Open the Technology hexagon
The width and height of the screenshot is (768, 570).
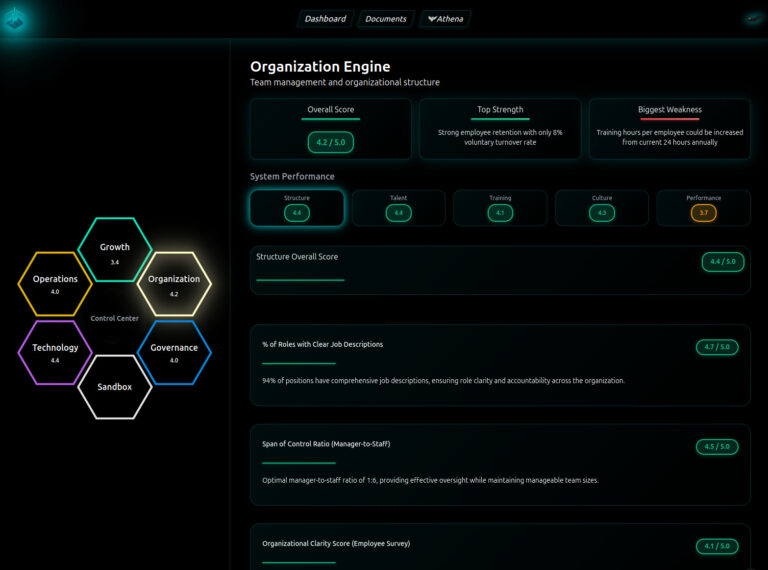click(55, 352)
